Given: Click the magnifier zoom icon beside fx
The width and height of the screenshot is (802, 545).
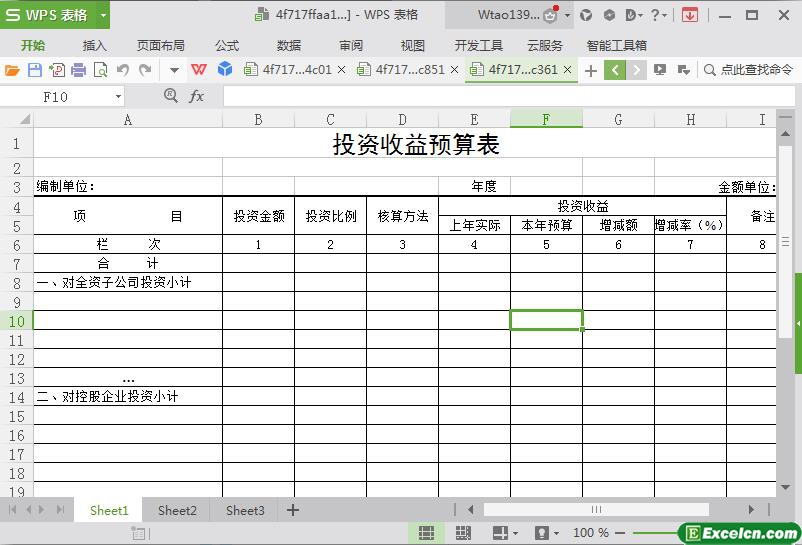Looking at the screenshot, I should tap(171, 96).
